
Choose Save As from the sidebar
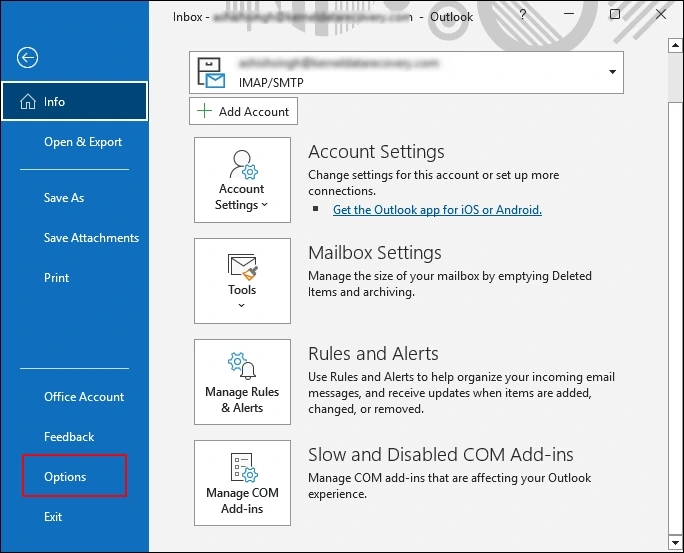tap(64, 198)
